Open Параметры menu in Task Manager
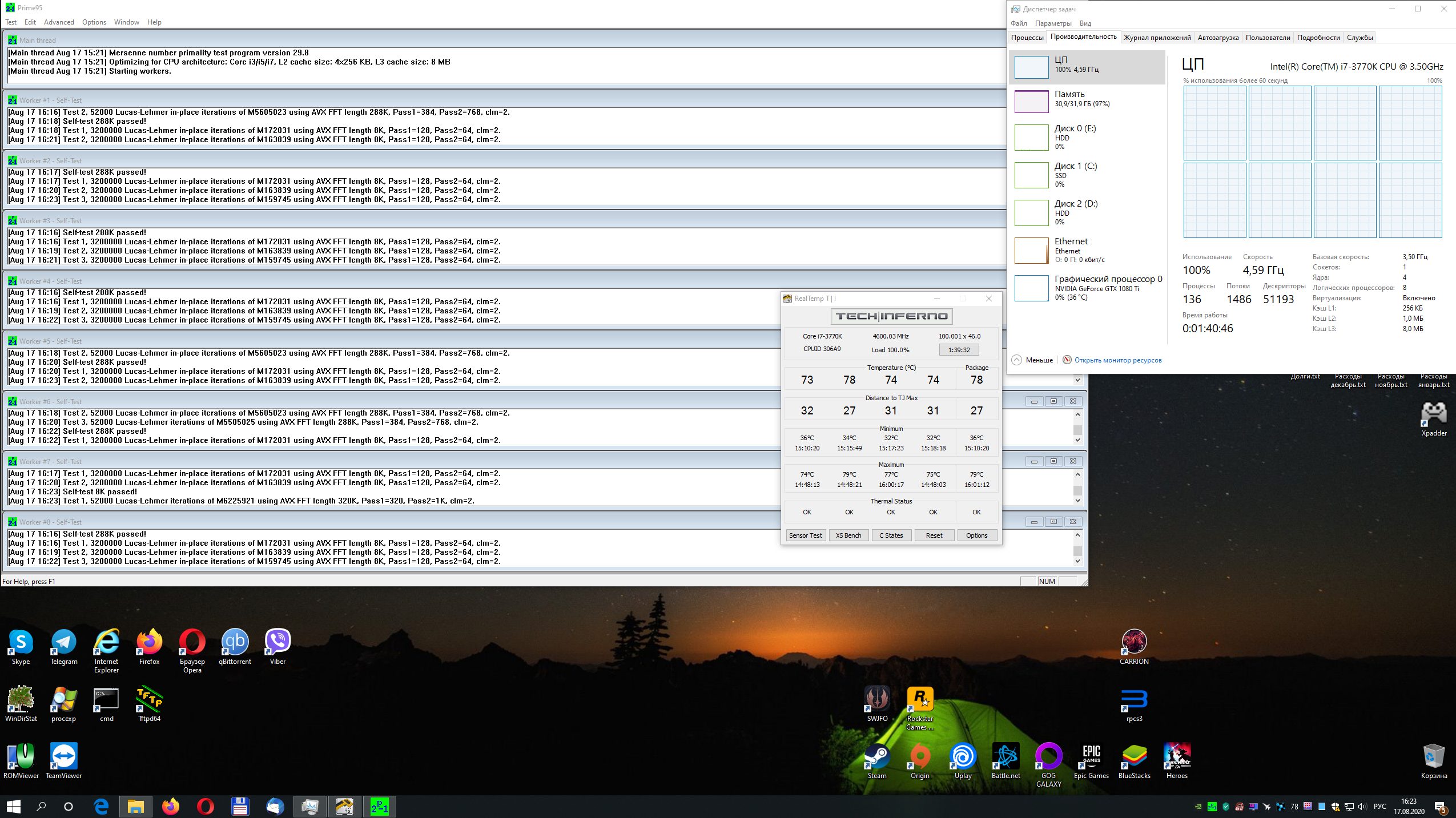The image size is (1456, 818). (x=1053, y=23)
